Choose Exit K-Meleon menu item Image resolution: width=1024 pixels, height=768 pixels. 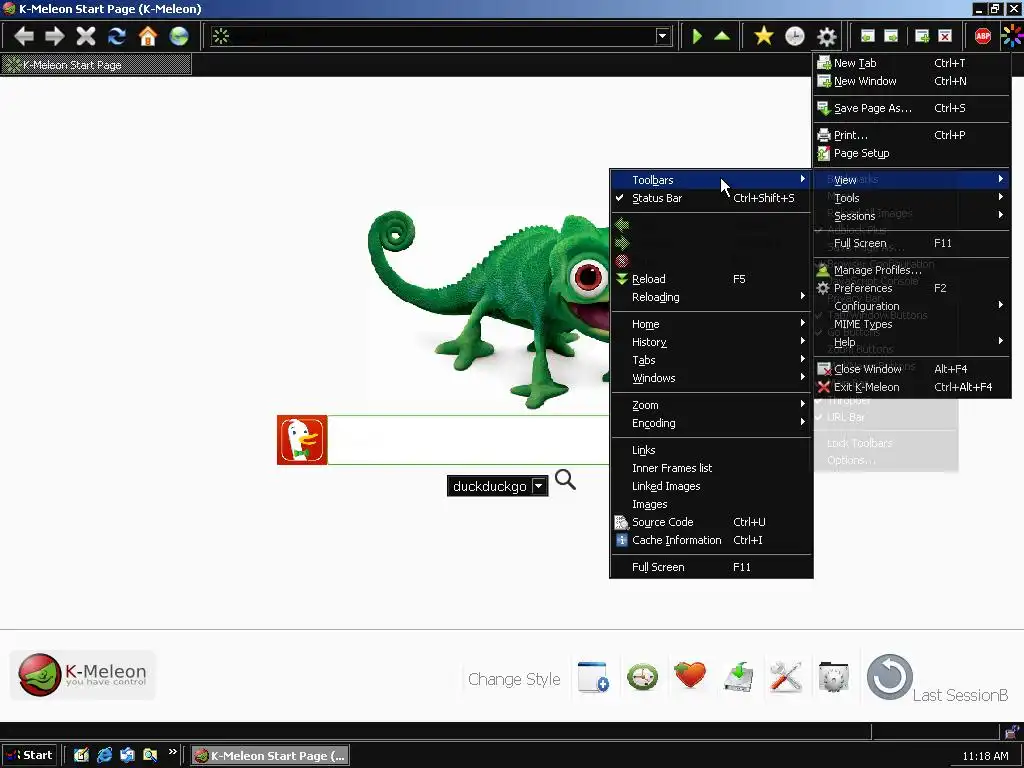click(x=912, y=387)
